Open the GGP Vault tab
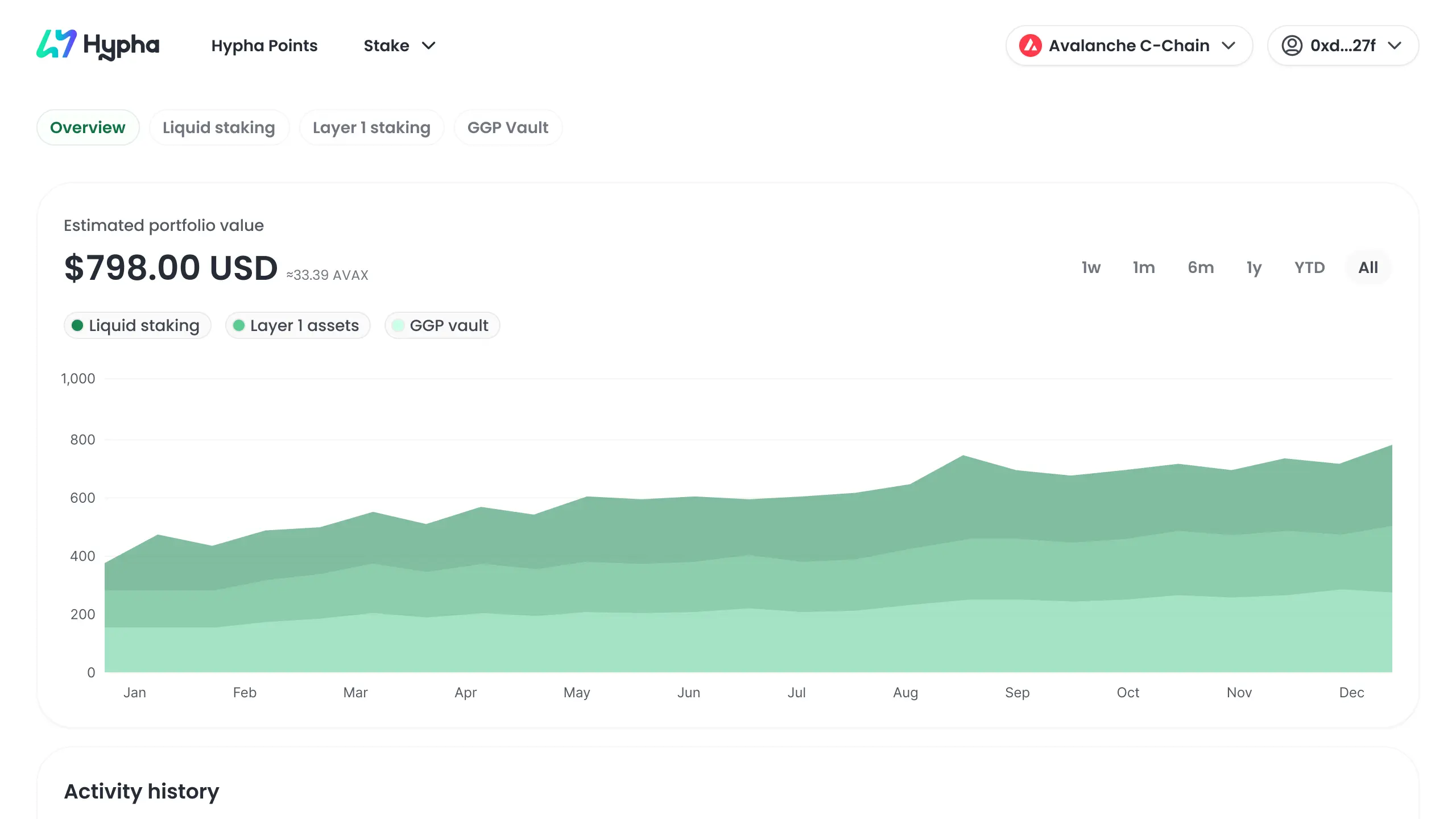The image size is (1456, 819). tap(508, 127)
